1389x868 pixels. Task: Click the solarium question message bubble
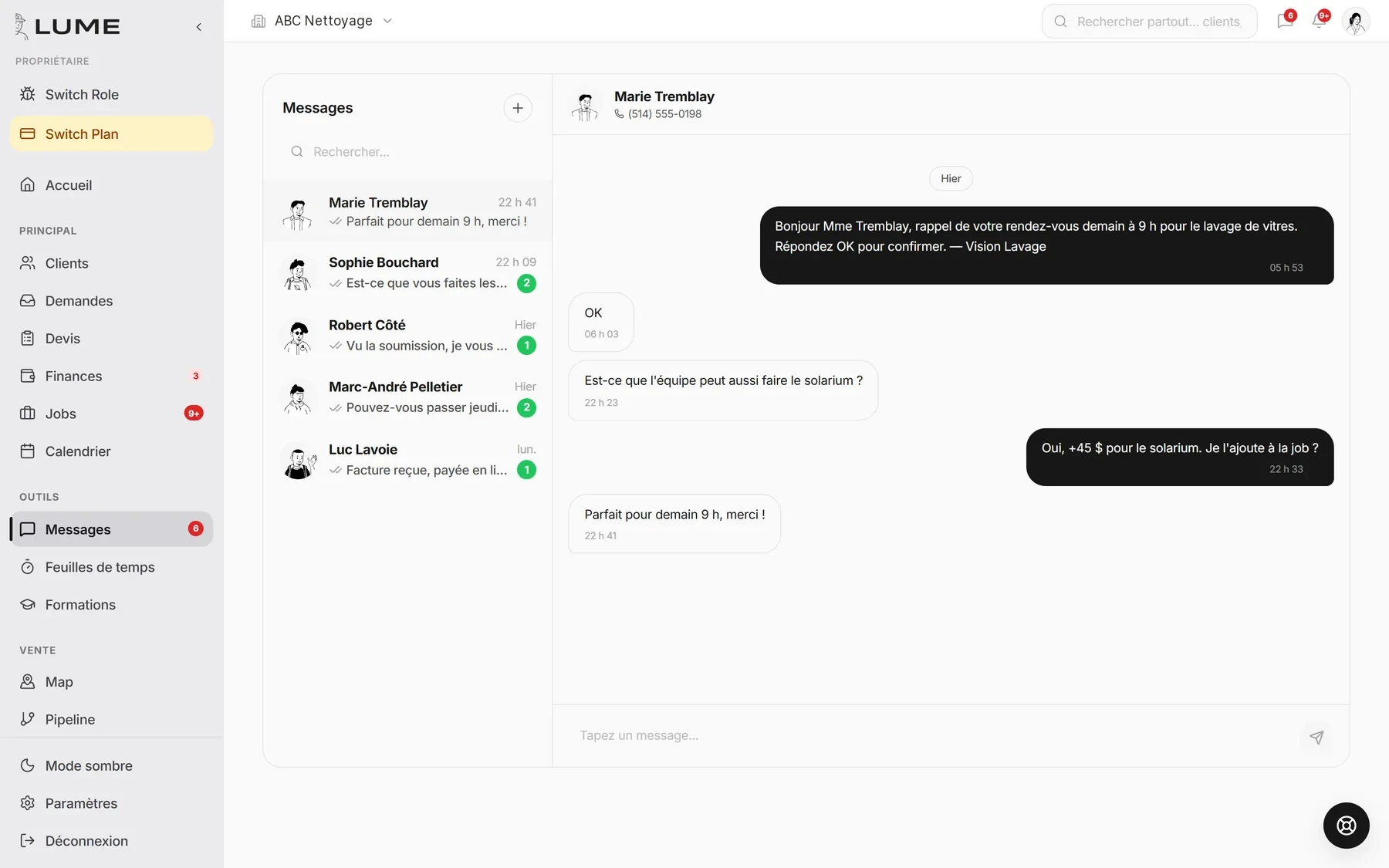(x=723, y=390)
